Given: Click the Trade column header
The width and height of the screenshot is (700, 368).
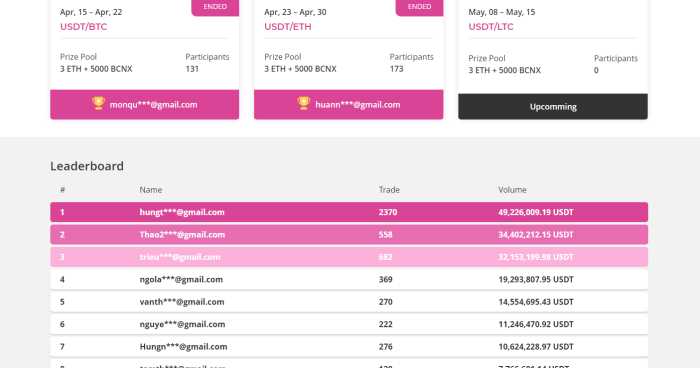Looking at the screenshot, I should (389, 190).
